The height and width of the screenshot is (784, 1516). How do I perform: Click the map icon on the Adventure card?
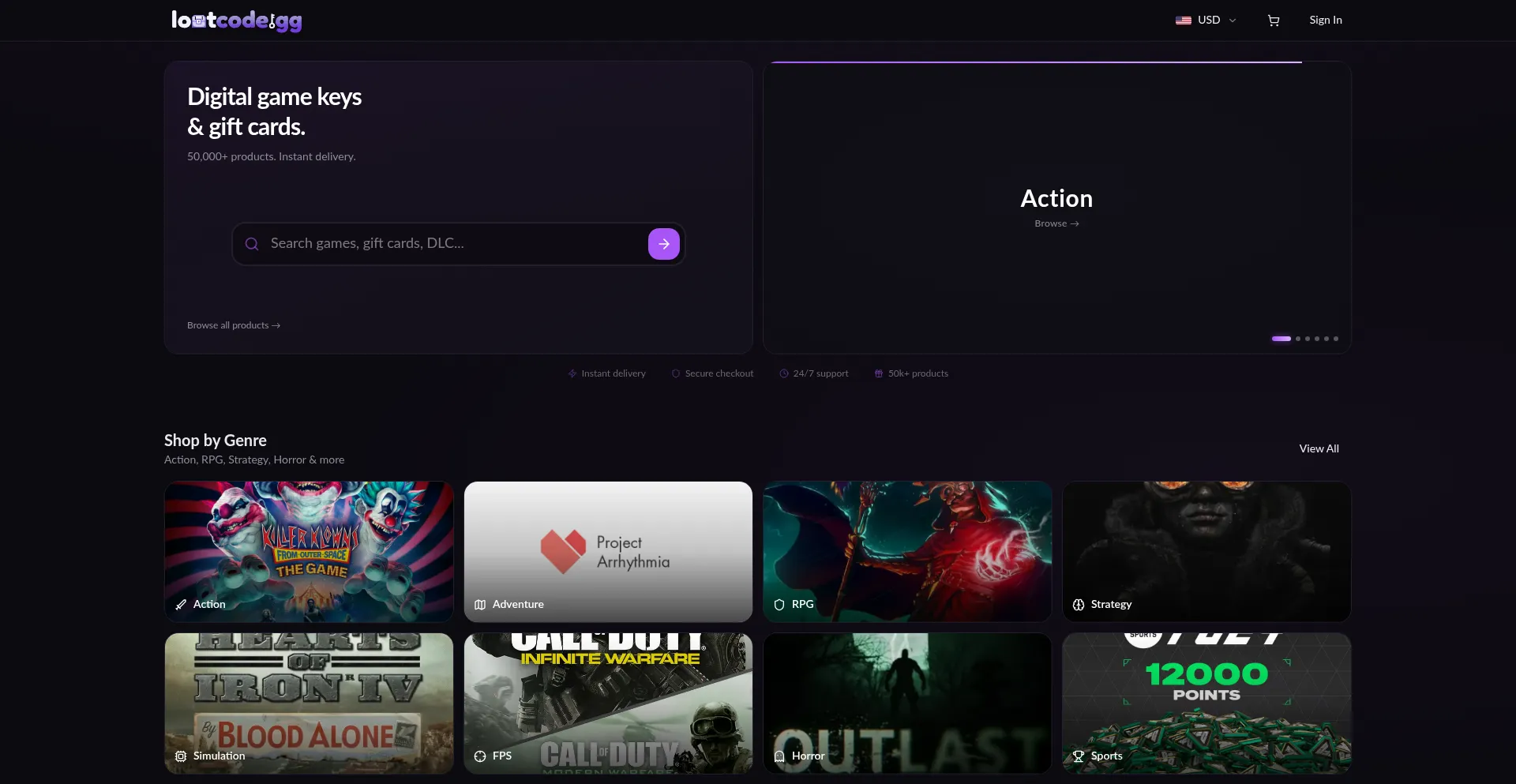(480, 605)
